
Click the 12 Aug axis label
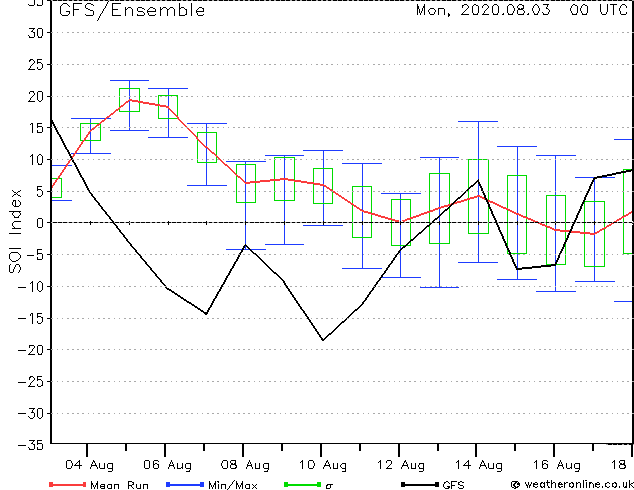(x=401, y=465)
